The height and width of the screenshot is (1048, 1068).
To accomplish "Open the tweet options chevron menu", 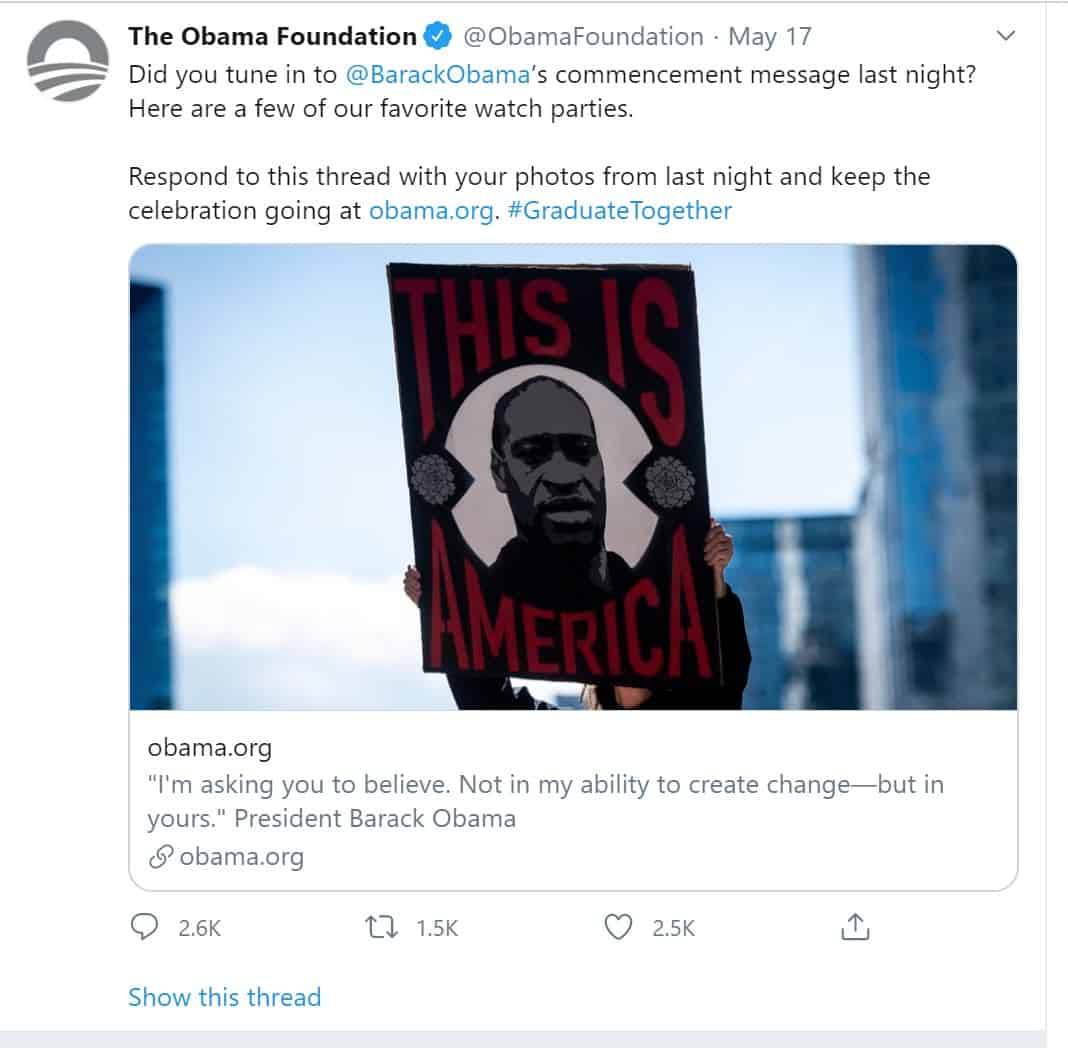I will [1005, 35].
